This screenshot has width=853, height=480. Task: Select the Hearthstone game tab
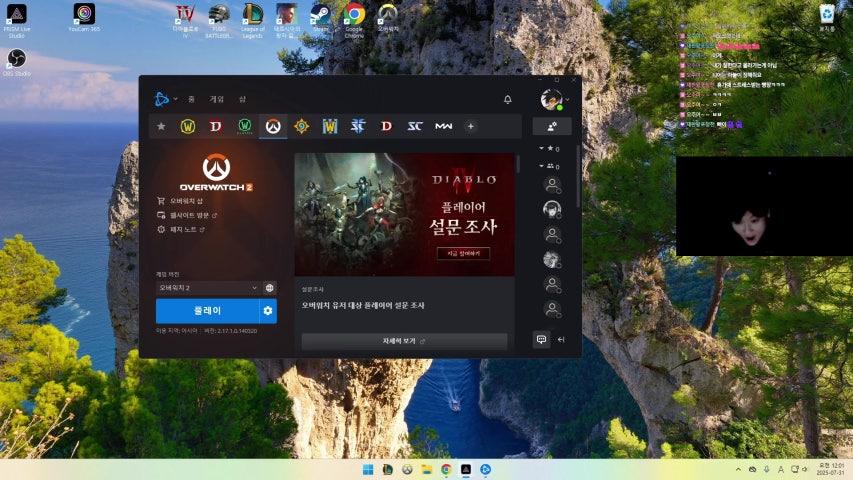301,126
